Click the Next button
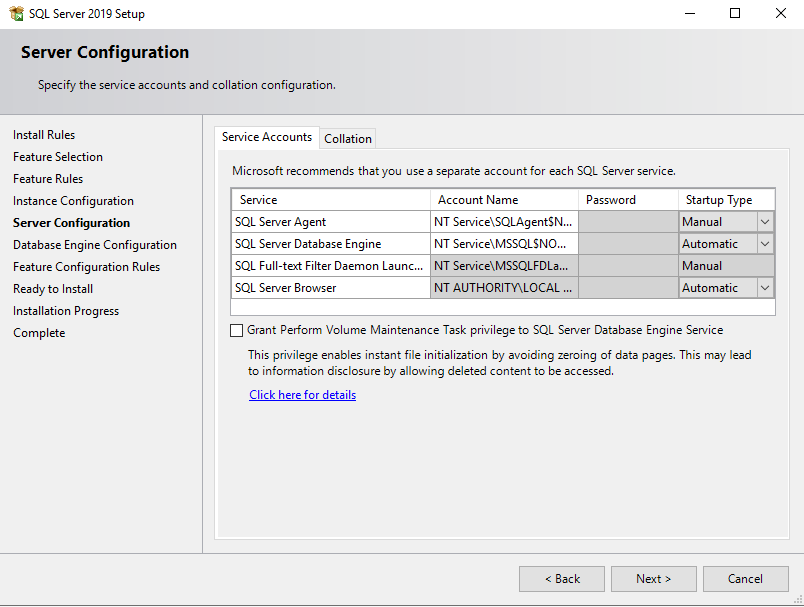 pos(653,578)
